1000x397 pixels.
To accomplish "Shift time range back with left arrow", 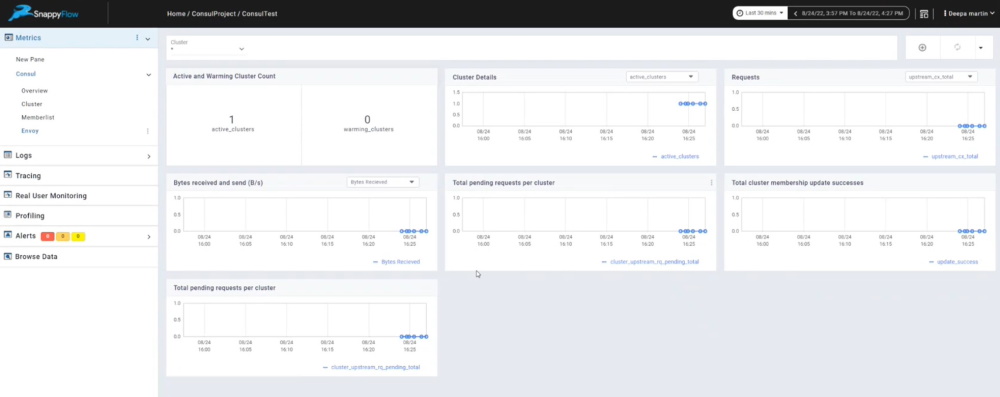I will [x=795, y=13].
